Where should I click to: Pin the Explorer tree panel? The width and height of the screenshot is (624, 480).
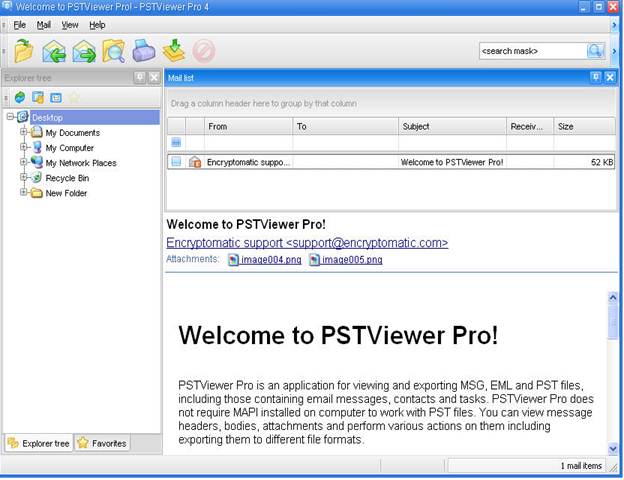click(x=140, y=77)
